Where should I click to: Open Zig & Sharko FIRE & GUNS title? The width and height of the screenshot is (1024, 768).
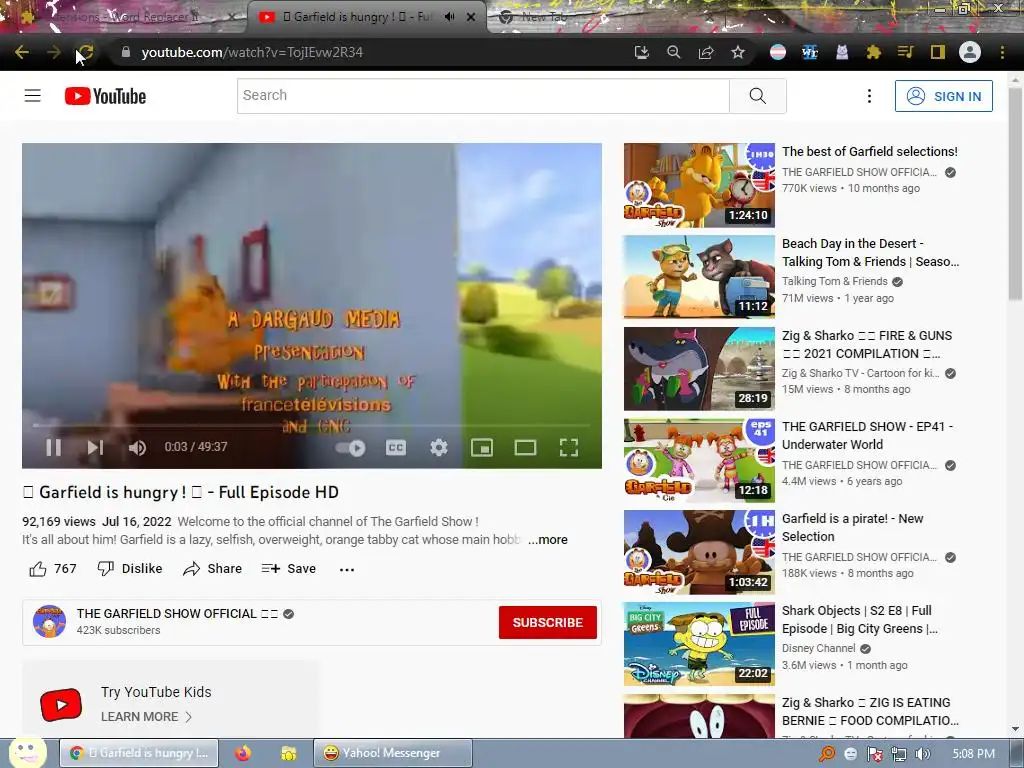[x=867, y=344]
